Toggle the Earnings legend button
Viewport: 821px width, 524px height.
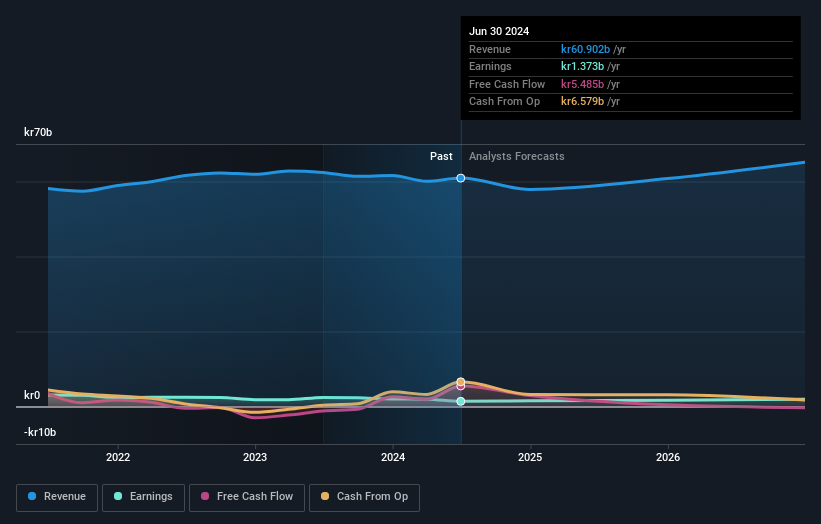coord(143,497)
